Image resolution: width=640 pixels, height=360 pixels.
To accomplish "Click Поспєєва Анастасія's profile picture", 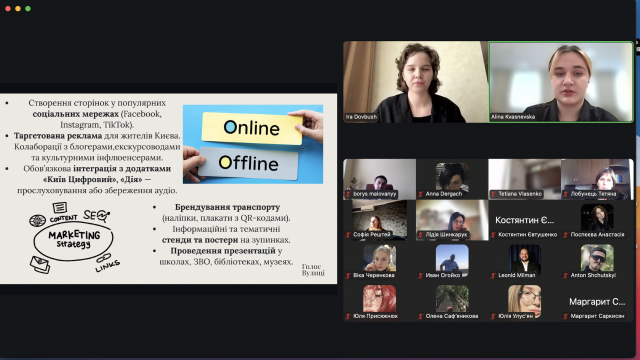I will [x=597, y=217].
